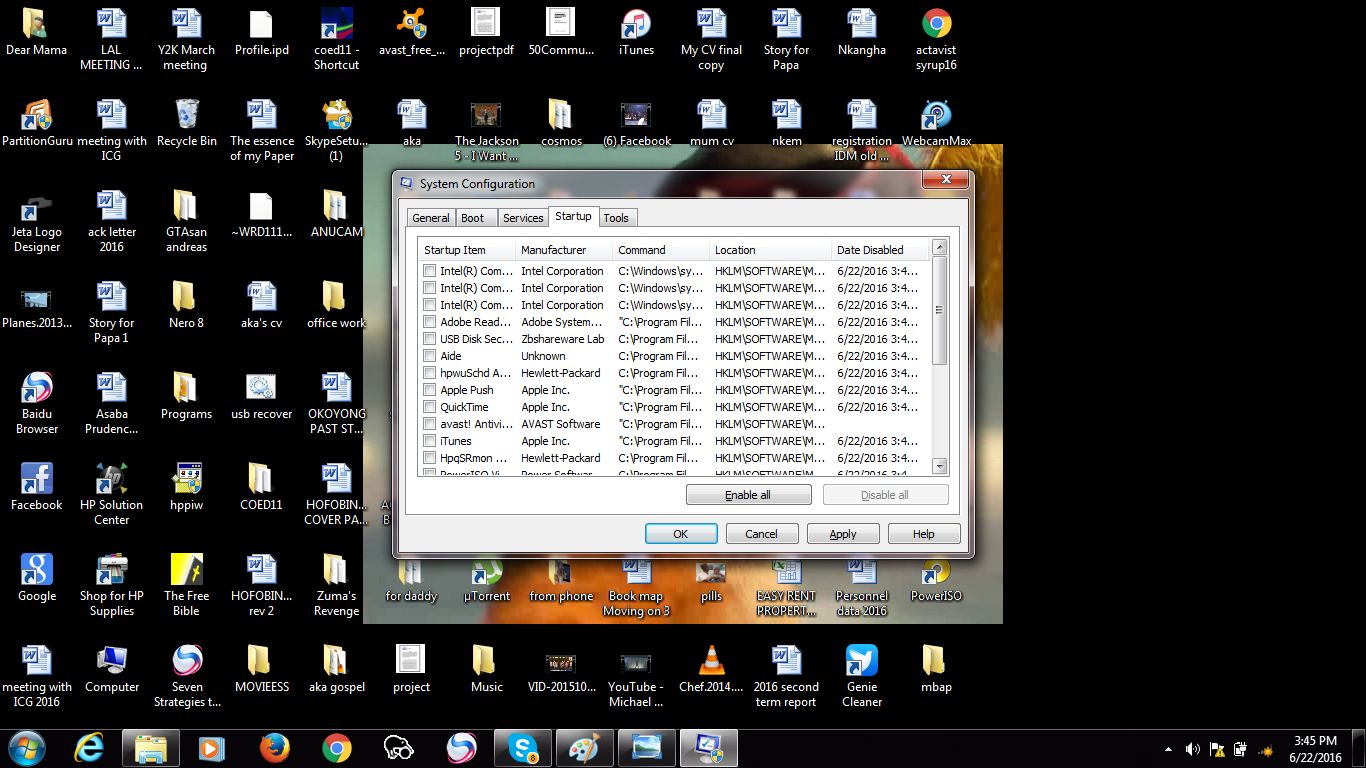1366x768 pixels.
Task: Open the taskbar clock showing 3:45 PM
Action: pos(1316,749)
